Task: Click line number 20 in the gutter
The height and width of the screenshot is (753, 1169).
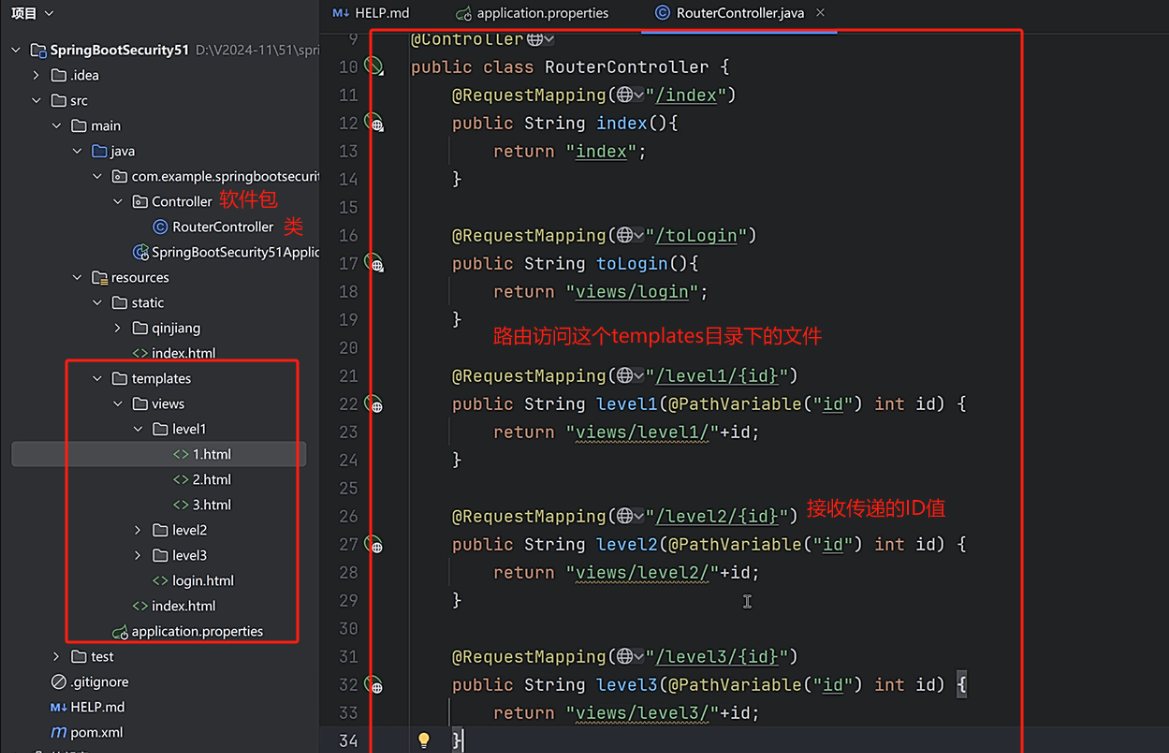Action: (x=348, y=348)
